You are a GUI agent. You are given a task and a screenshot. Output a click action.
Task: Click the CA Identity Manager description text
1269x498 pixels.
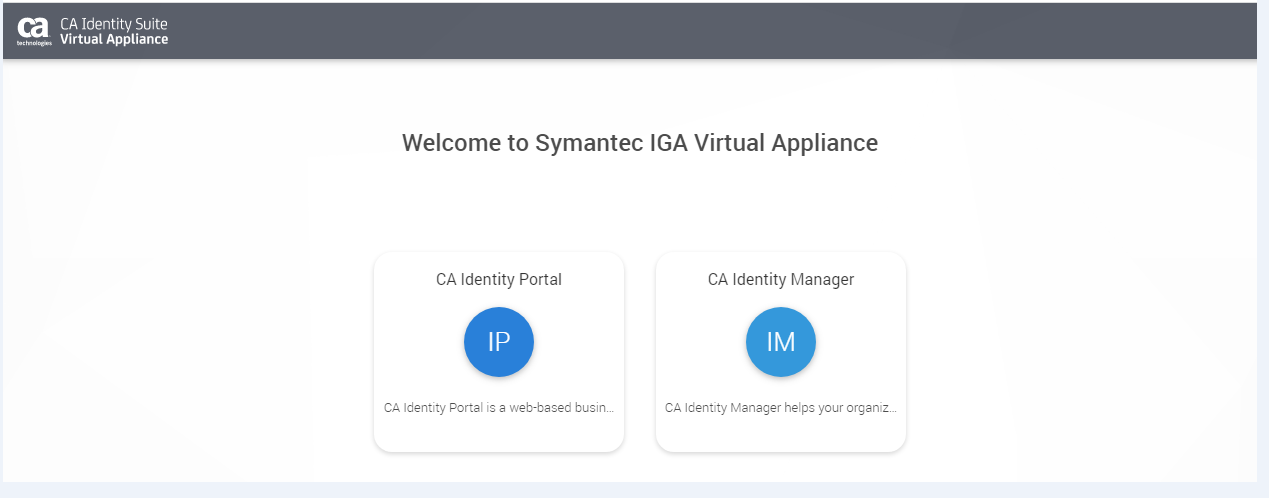point(778,408)
